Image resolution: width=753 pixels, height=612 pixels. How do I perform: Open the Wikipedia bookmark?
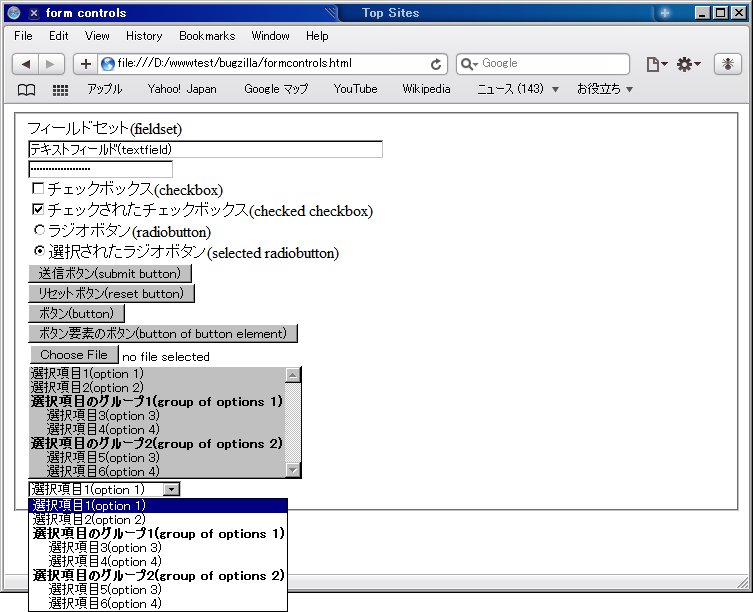pos(426,89)
